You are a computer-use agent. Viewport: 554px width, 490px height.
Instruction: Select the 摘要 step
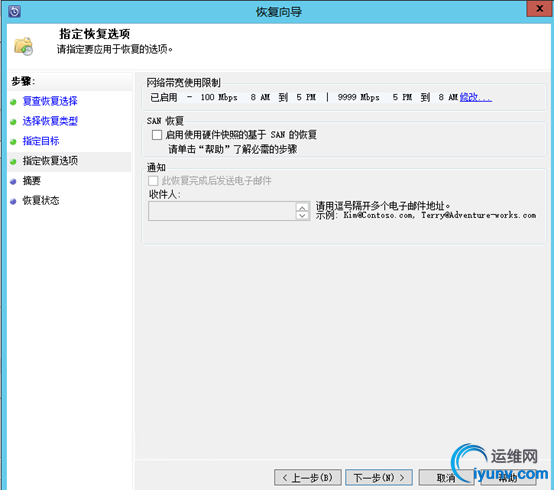click(32, 181)
